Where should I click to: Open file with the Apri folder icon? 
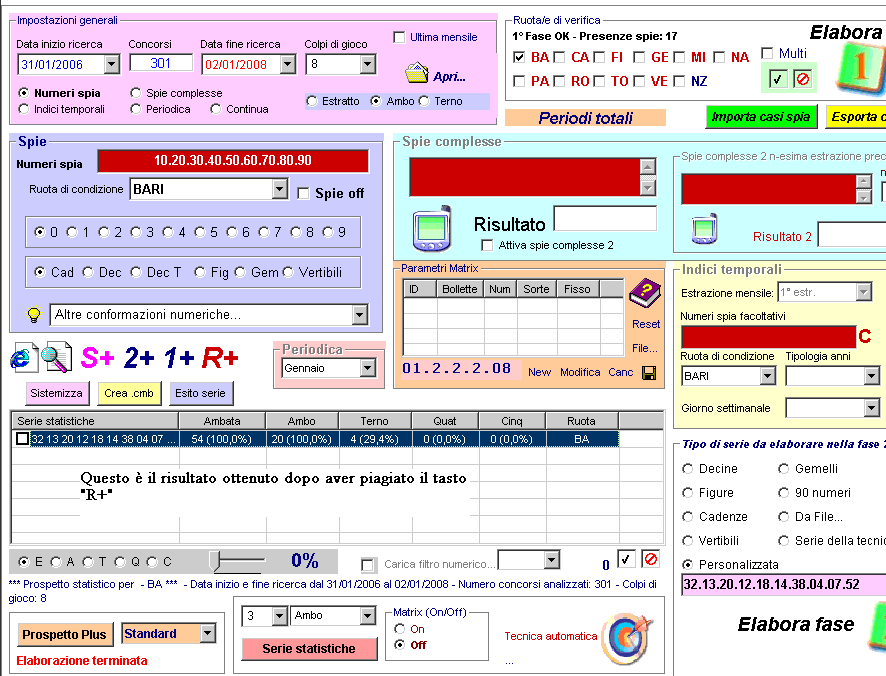point(417,73)
